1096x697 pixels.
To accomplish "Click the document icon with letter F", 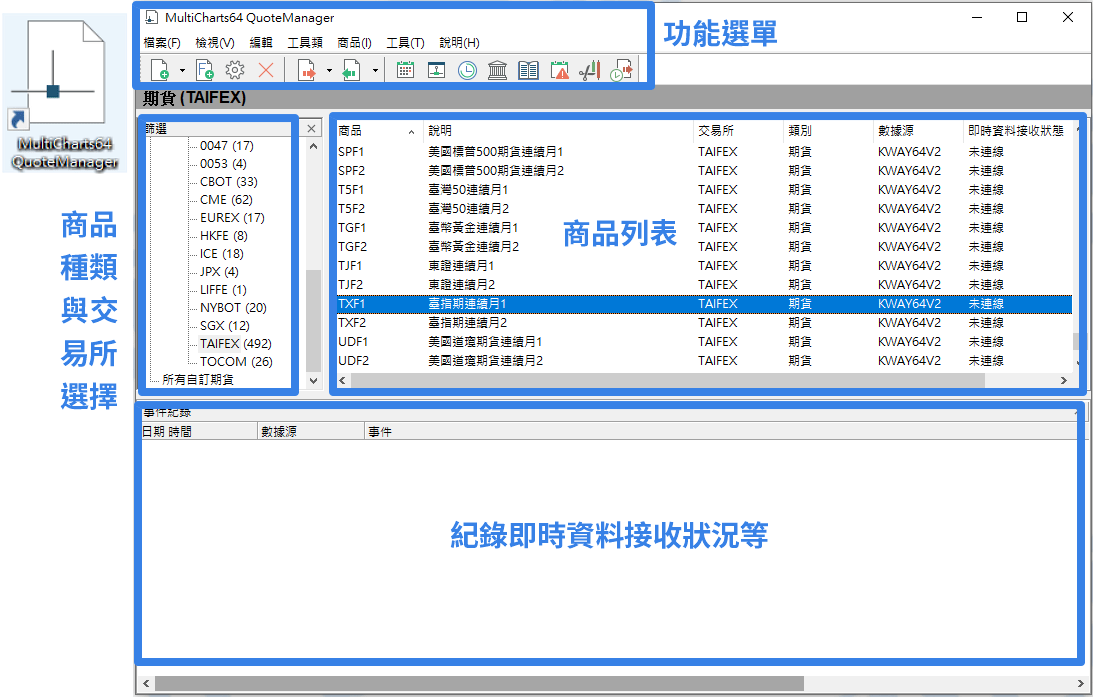I will click(205, 70).
